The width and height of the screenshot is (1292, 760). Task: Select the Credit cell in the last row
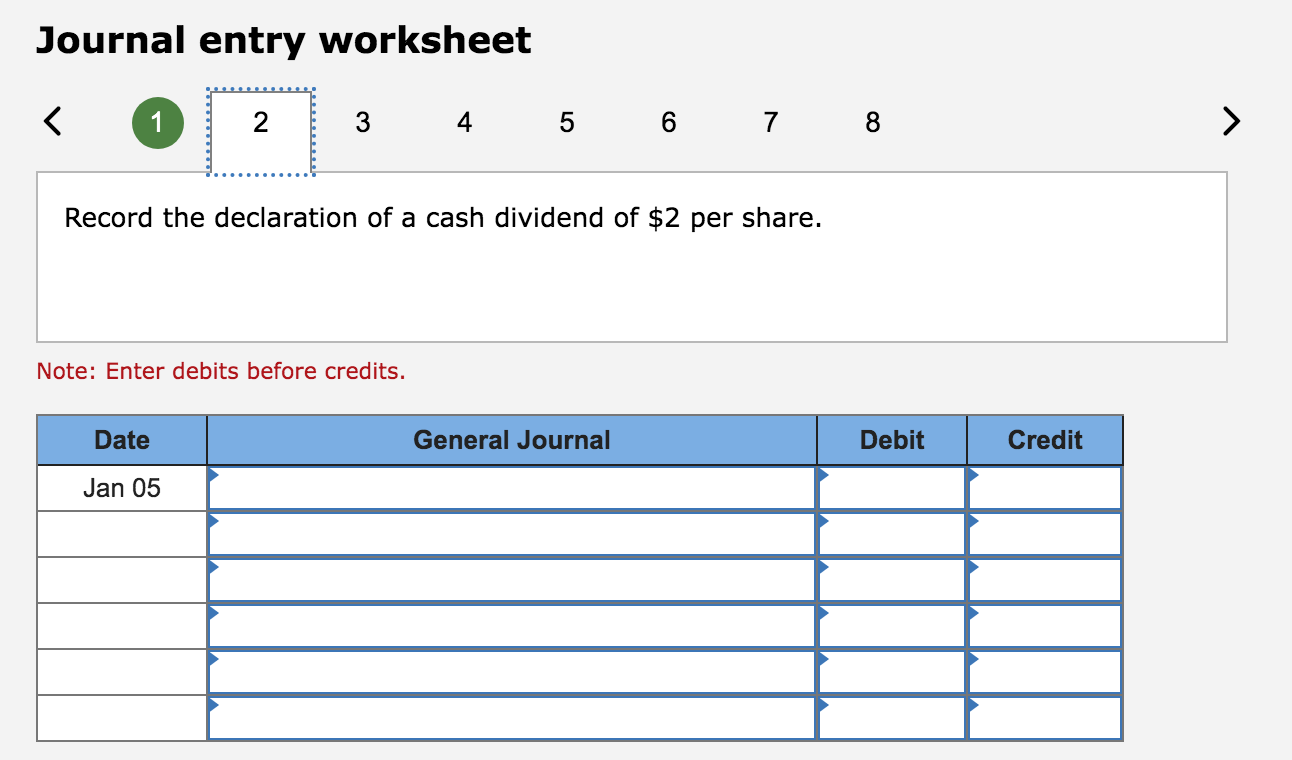pos(1045,718)
